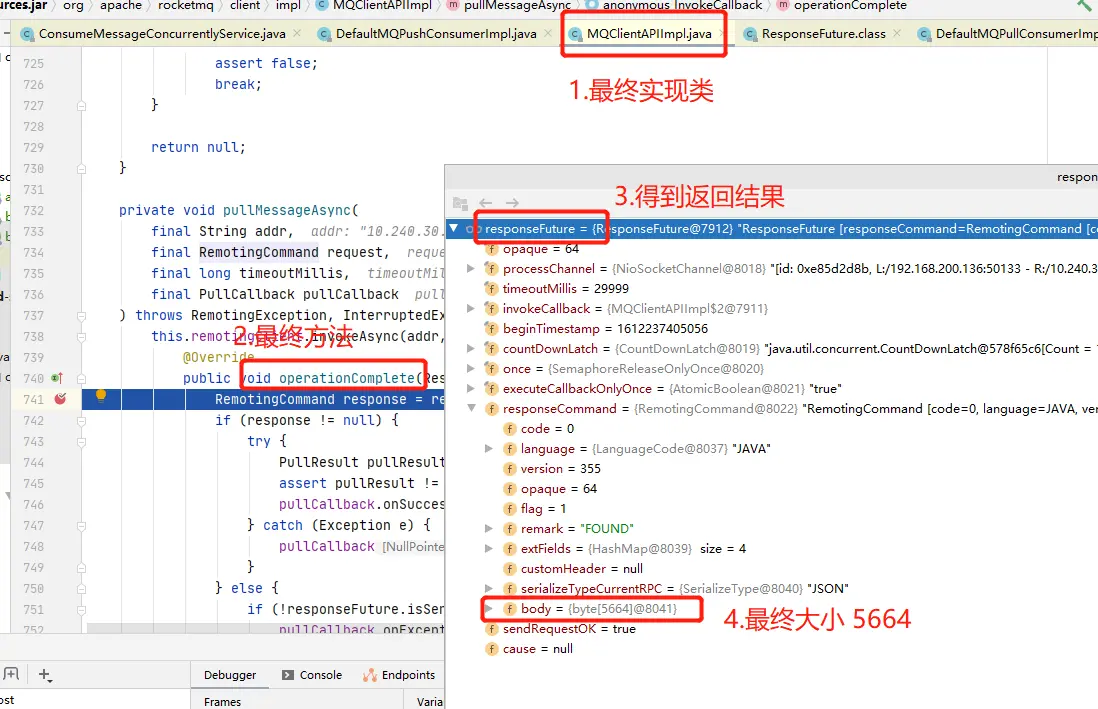1098x709 pixels.
Task: Click the forward arrow in the evaluate popup
Action: pos(511,203)
